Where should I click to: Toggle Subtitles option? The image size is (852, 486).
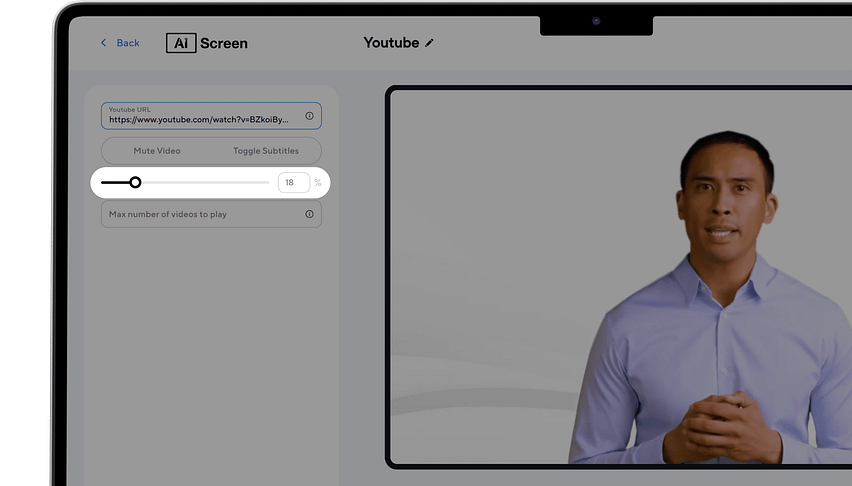[x=266, y=151]
